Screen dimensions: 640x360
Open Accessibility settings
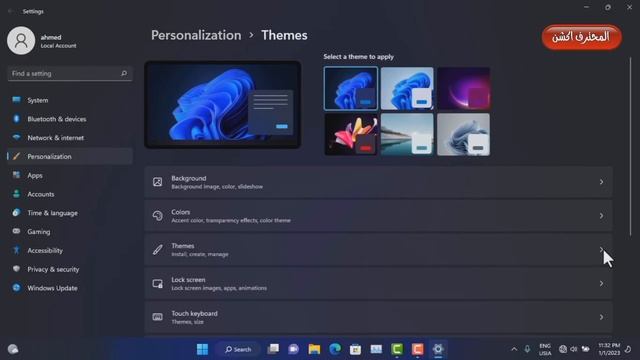(x=69, y=250)
